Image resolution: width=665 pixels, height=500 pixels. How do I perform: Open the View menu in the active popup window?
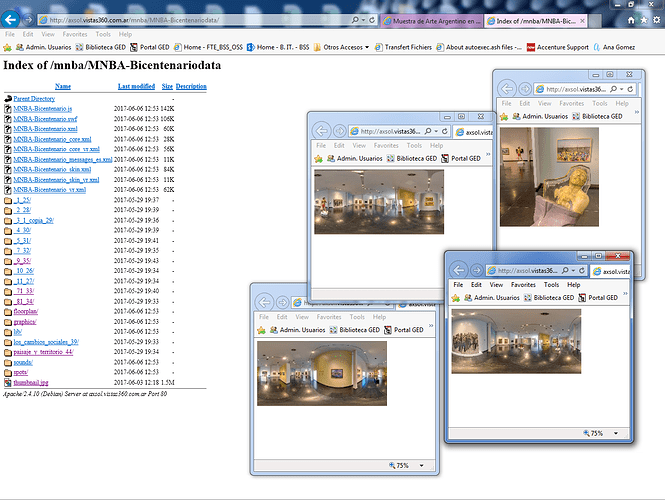click(496, 285)
